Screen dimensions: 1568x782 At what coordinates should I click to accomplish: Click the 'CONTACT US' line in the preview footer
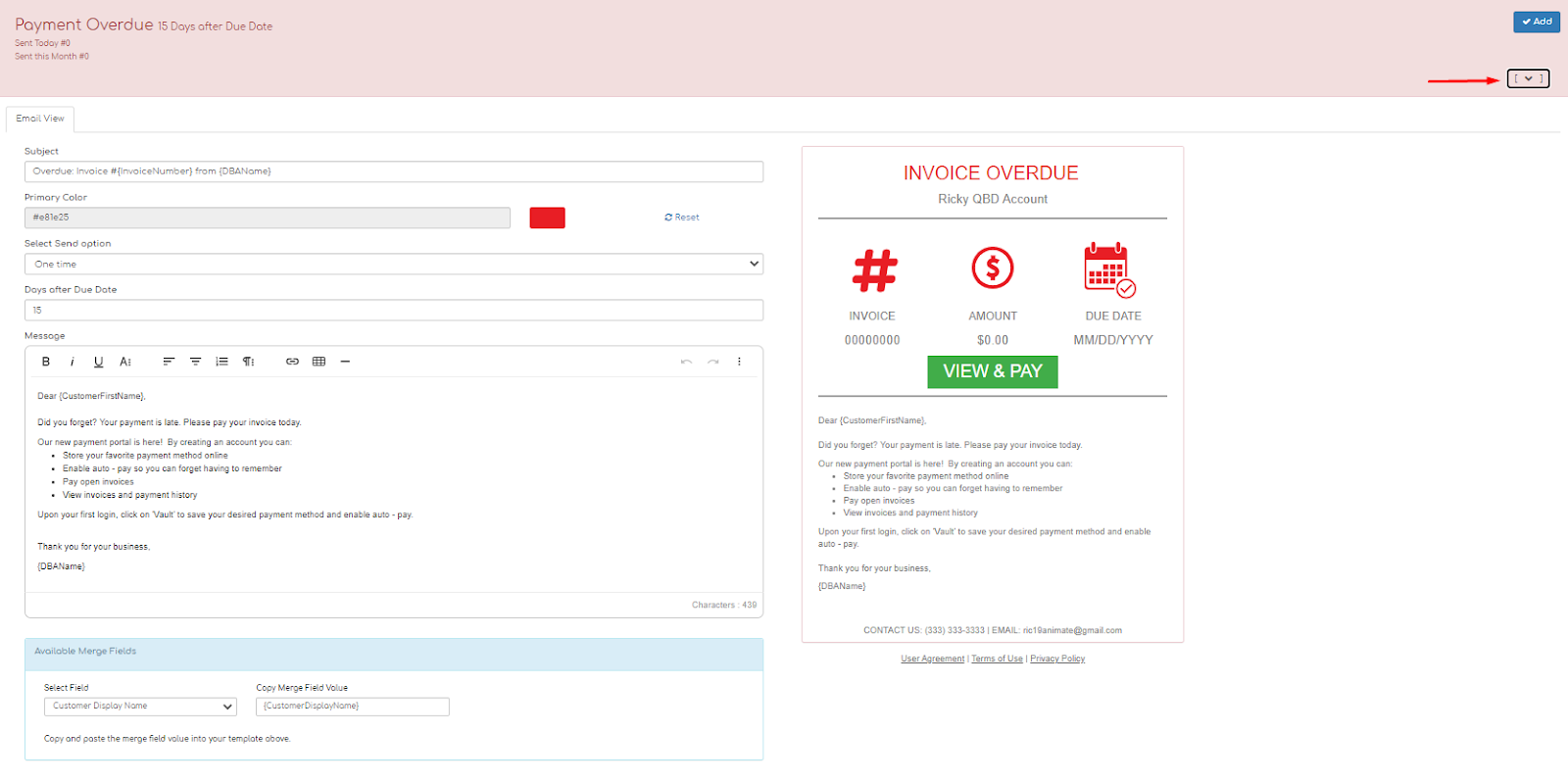pyautogui.click(x=993, y=630)
